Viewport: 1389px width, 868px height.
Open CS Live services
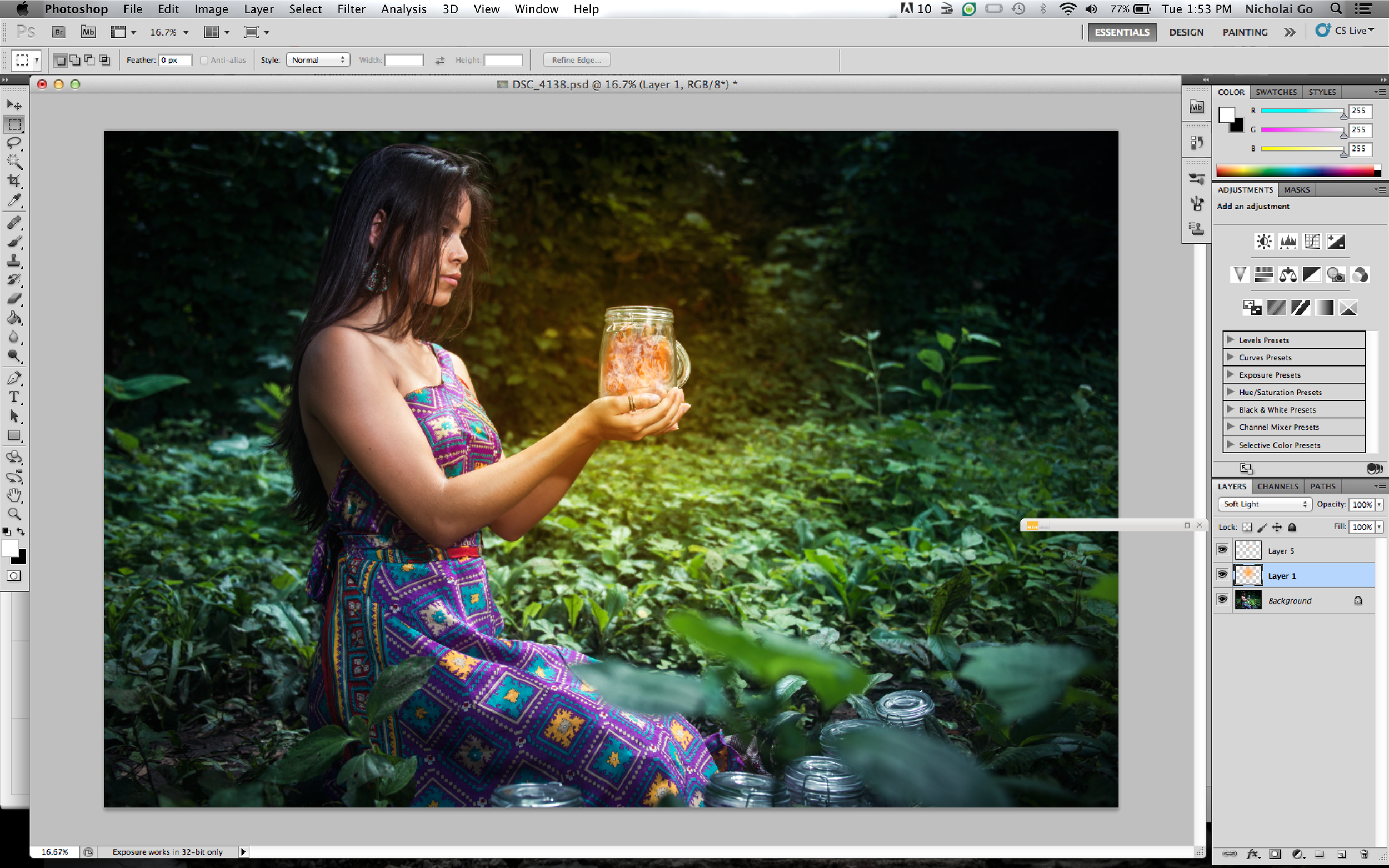1345,31
